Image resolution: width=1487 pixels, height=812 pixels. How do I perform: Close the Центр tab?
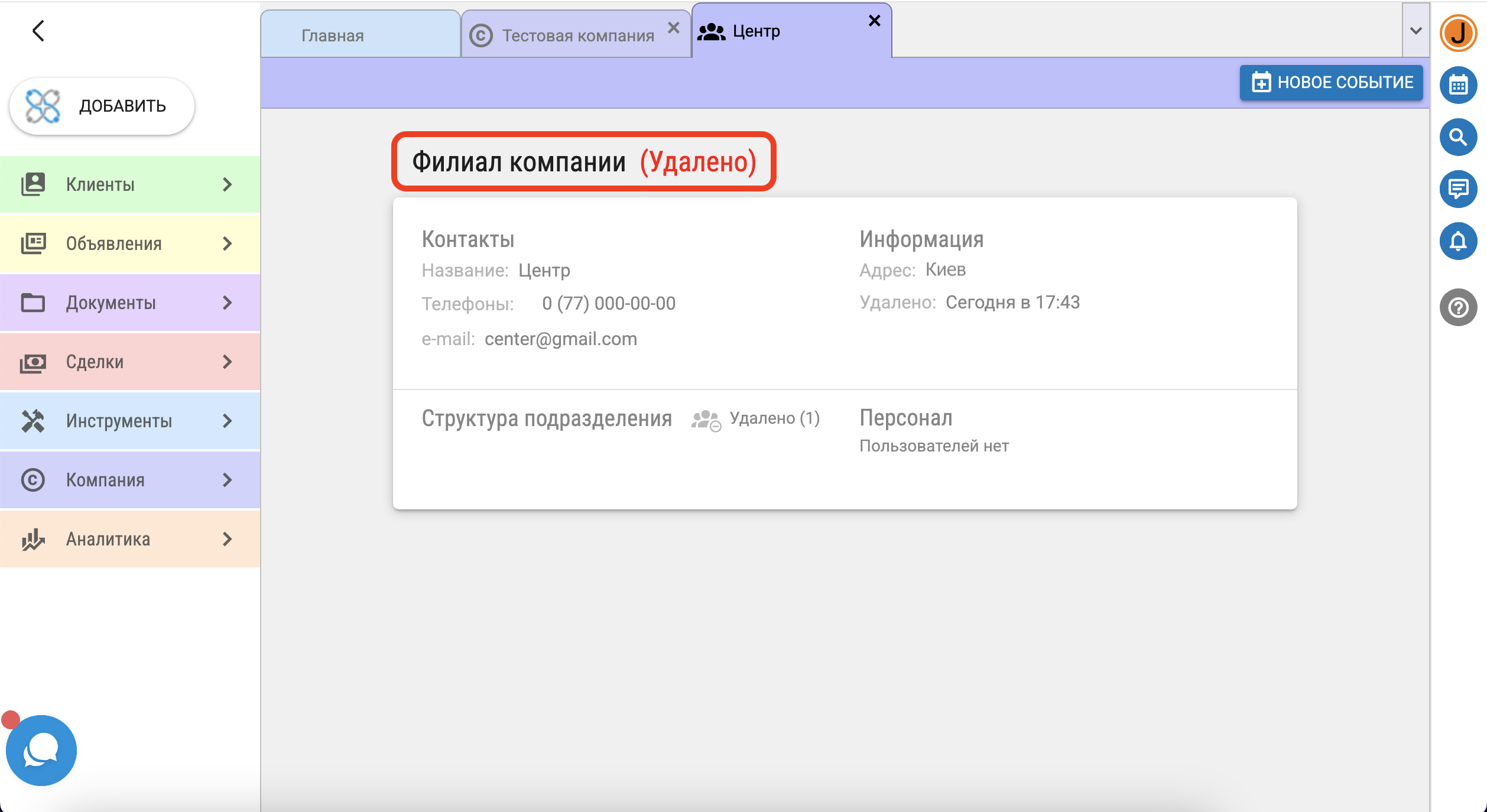coord(874,21)
